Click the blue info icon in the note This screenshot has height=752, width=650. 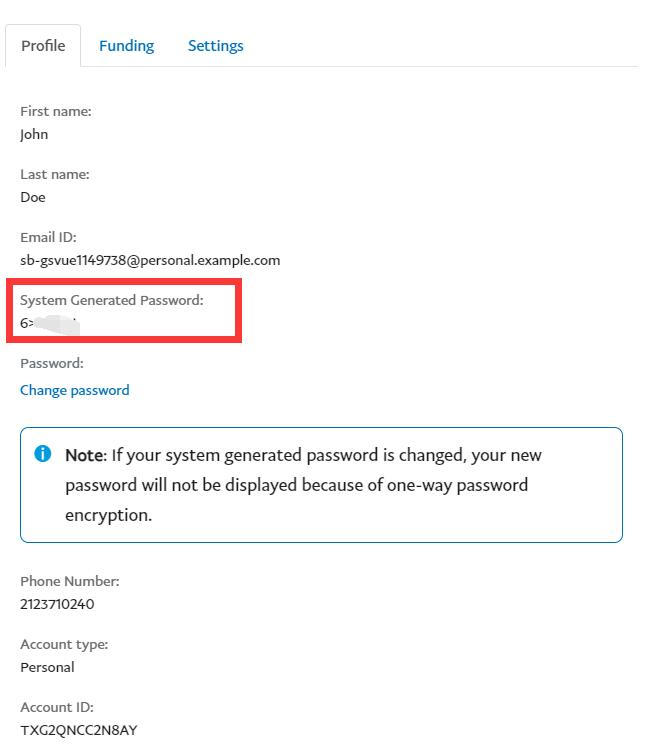click(x=43, y=454)
